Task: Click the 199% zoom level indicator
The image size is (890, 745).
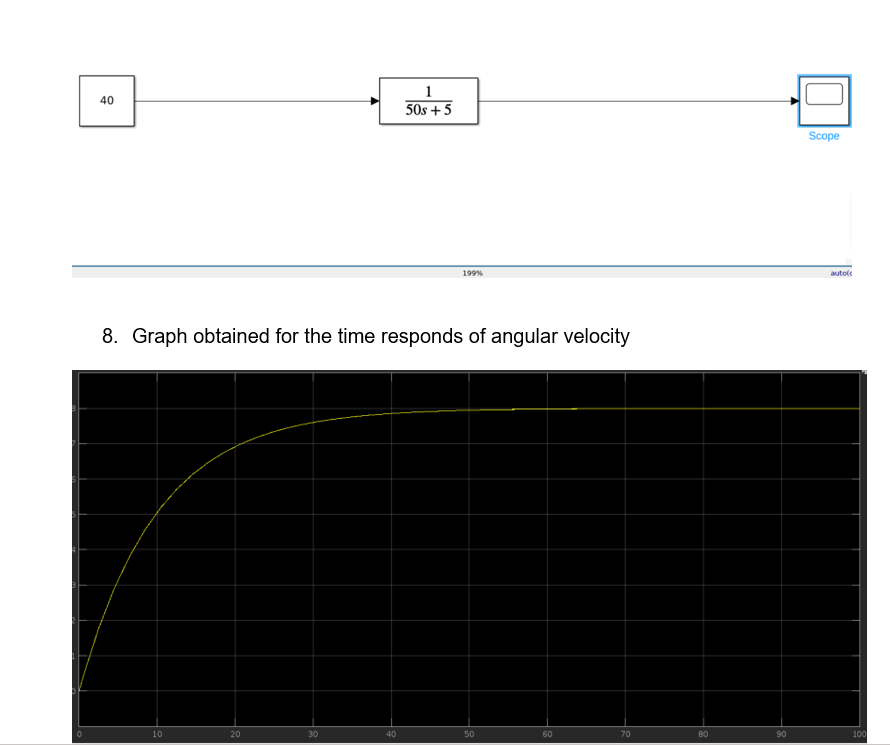Action: coord(471,272)
